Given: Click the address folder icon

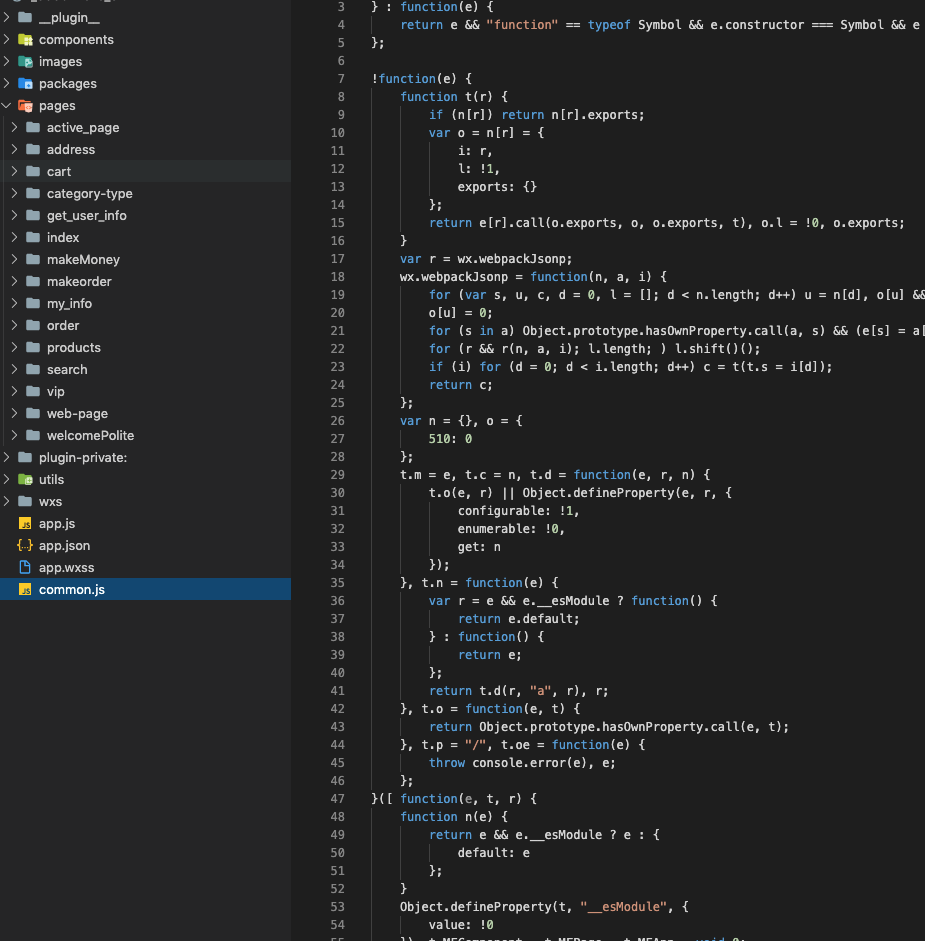Looking at the screenshot, I should 34,149.
